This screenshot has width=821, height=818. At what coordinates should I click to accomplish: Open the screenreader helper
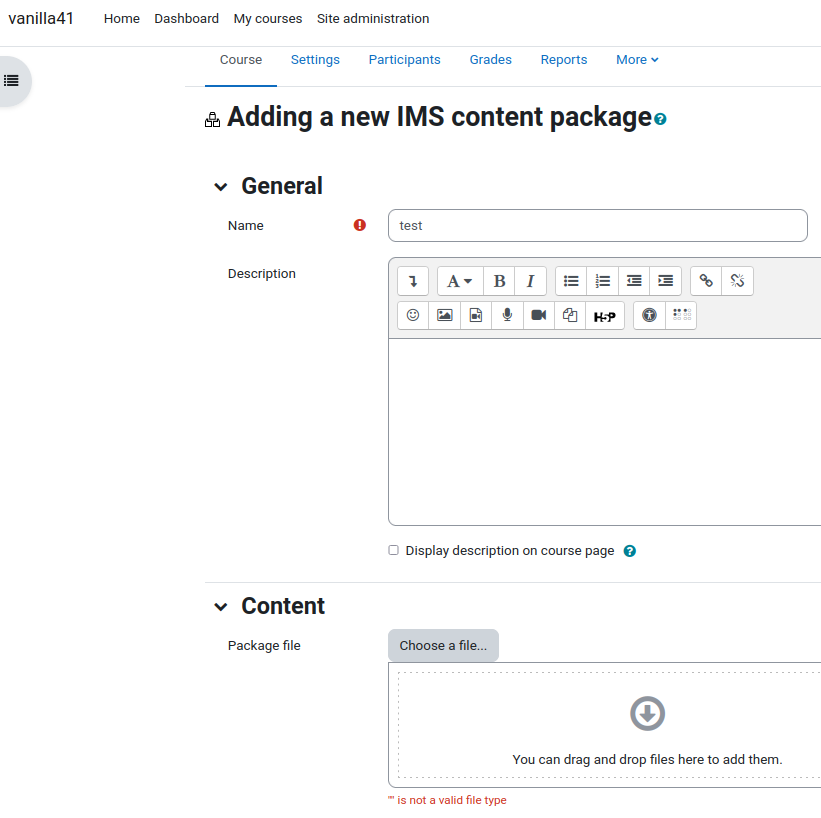pyautogui.click(x=681, y=315)
